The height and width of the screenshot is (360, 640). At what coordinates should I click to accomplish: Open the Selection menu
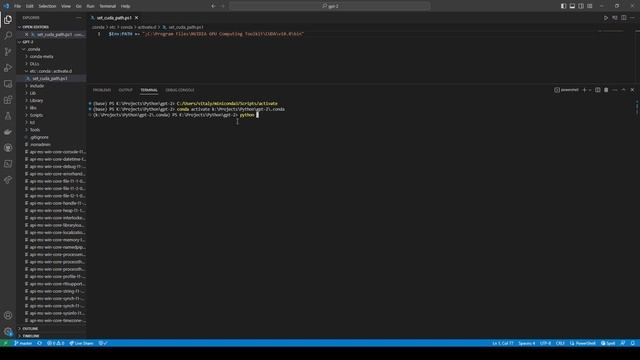[x=47, y=6]
